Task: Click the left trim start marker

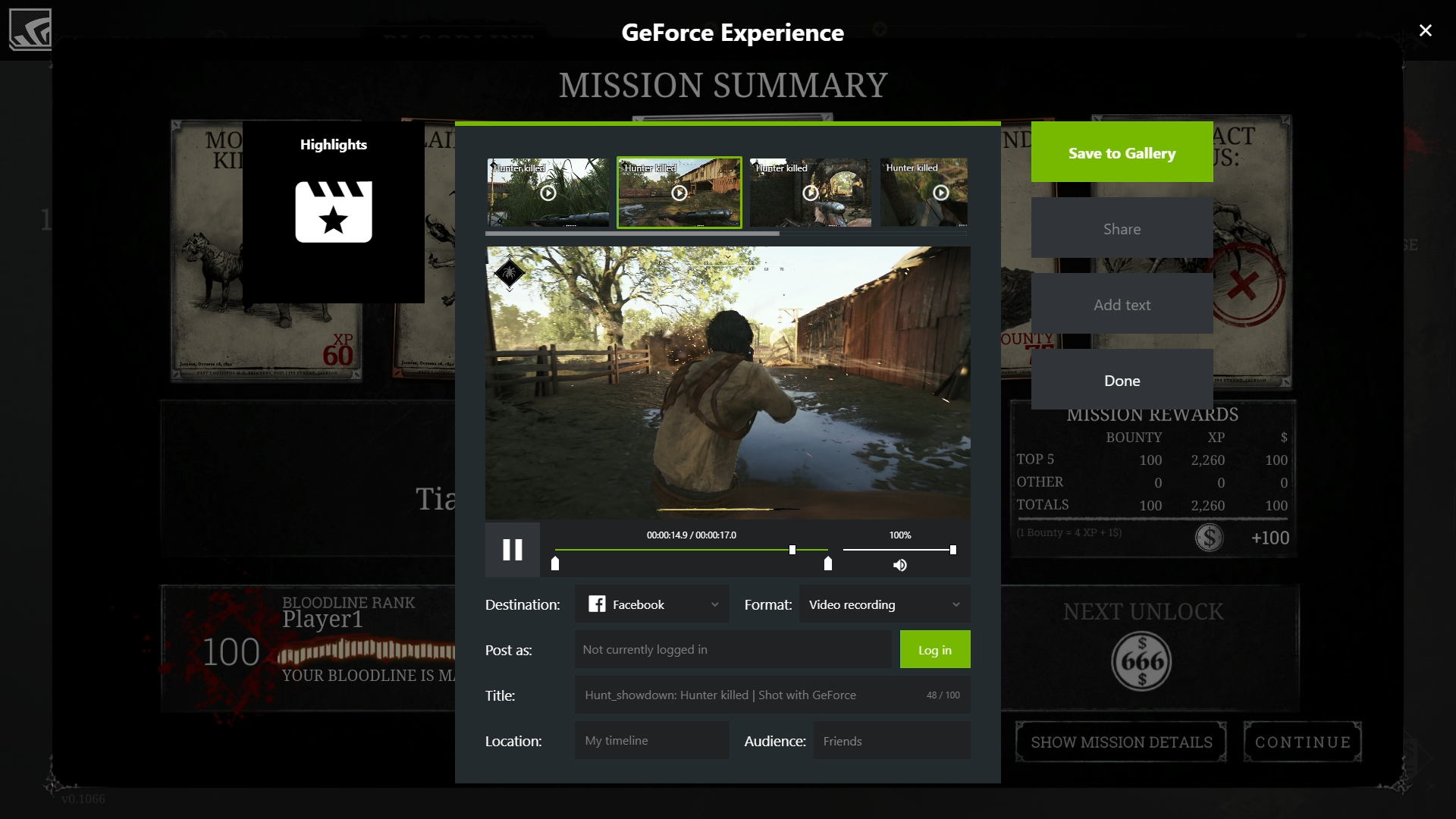Action: (555, 563)
